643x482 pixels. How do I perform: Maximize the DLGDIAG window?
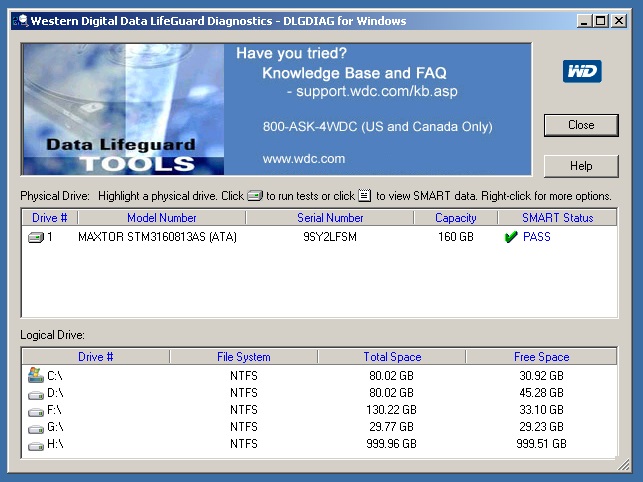601,21
